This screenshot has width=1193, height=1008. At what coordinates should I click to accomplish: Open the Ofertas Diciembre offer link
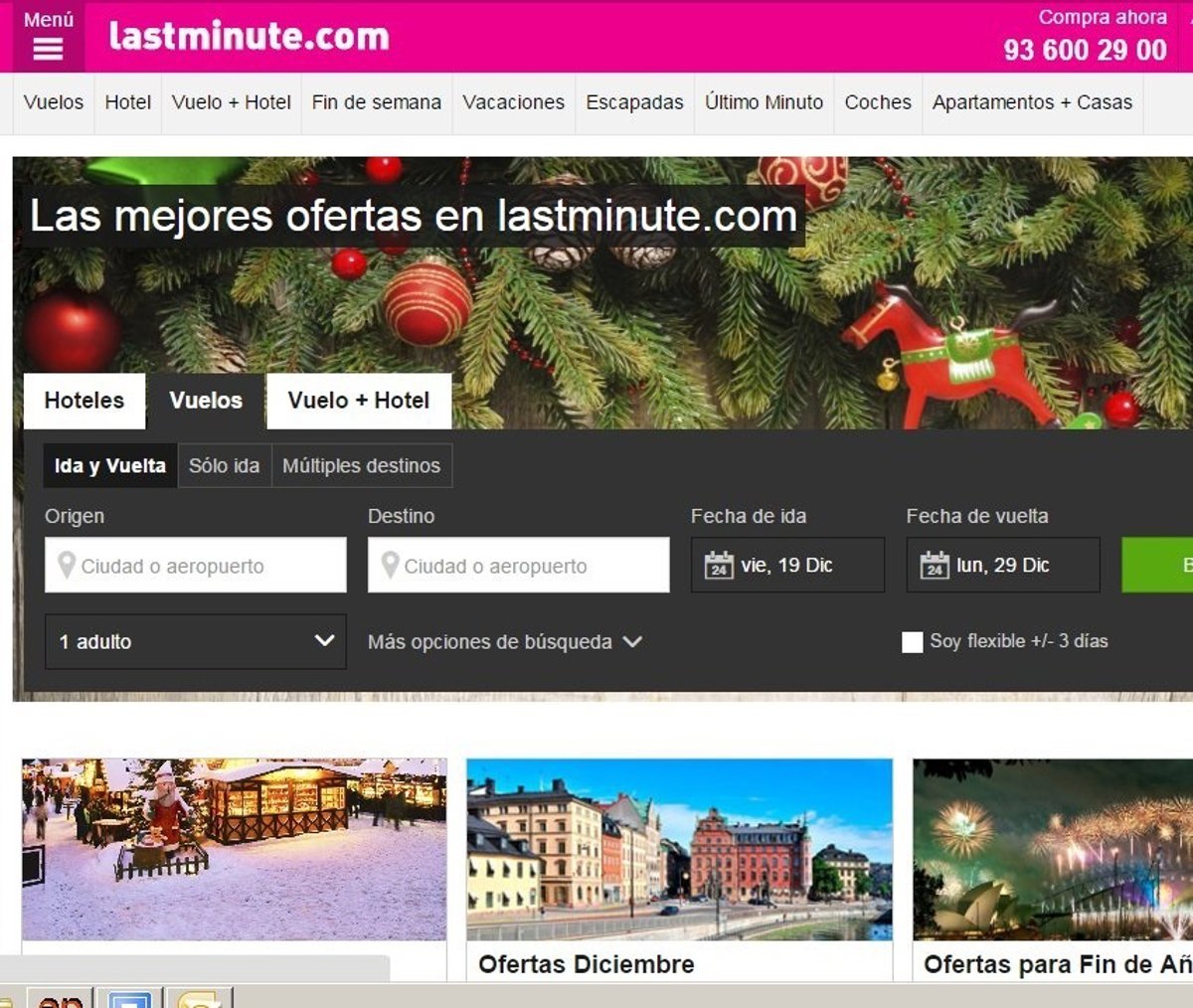[586, 963]
